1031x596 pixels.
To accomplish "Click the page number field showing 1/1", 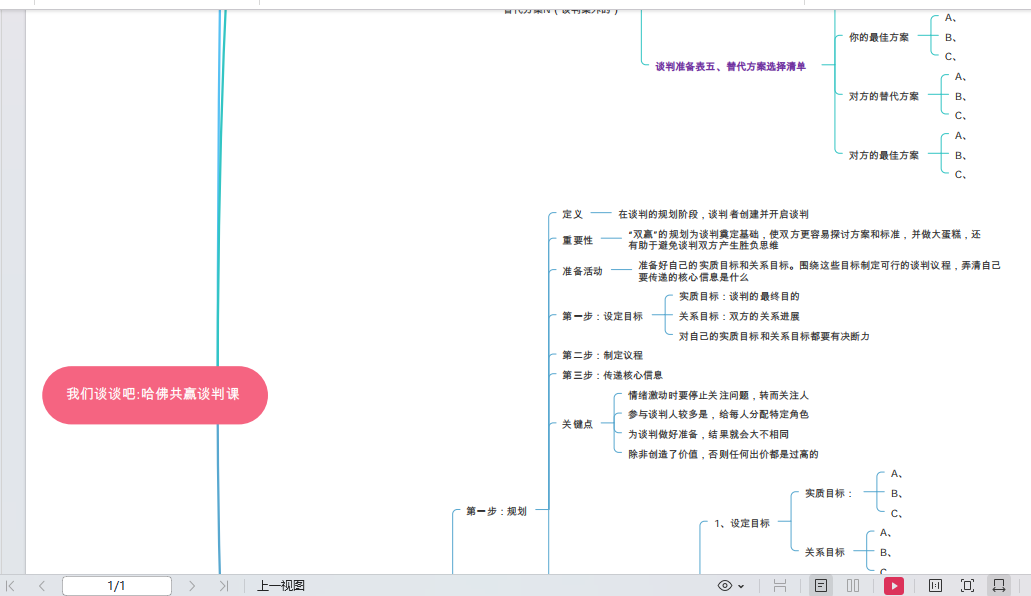I will point(117,585).
